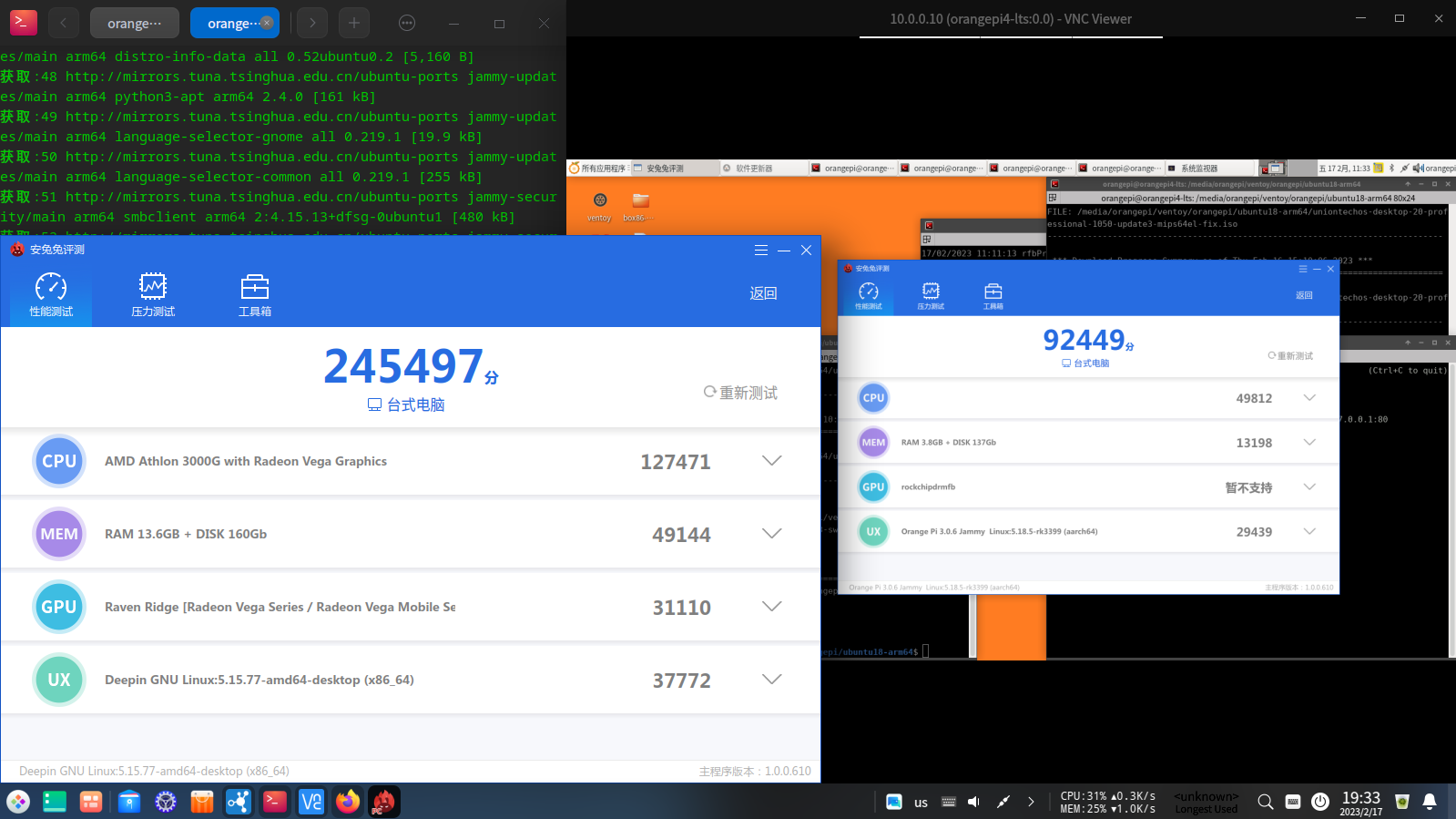Click the UX badge beside Orange Pi 3.0.6 Jammy

(873, 532)
